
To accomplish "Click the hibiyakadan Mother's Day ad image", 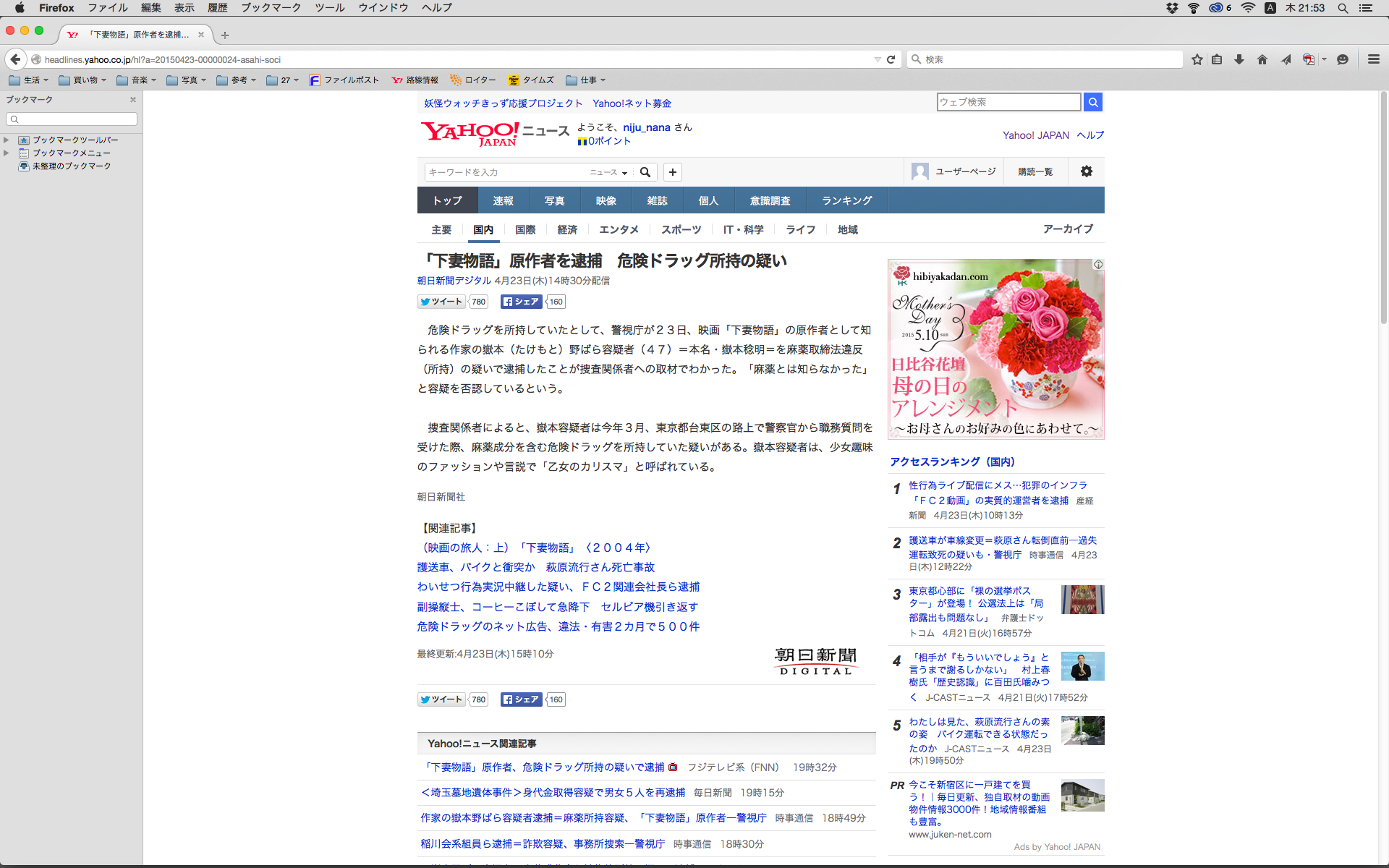I will tap(995, 349).
